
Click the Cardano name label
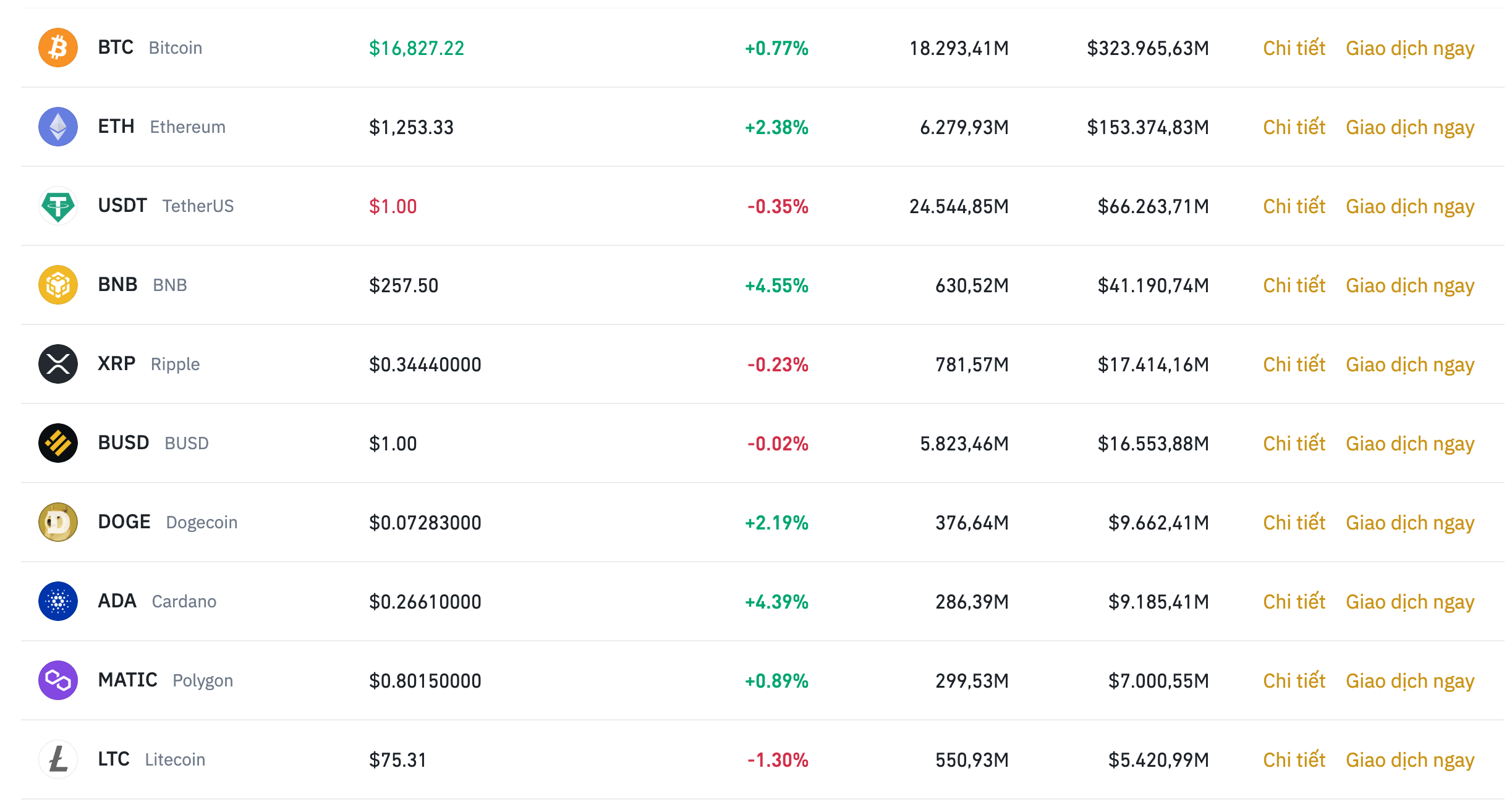click(184, 601)
